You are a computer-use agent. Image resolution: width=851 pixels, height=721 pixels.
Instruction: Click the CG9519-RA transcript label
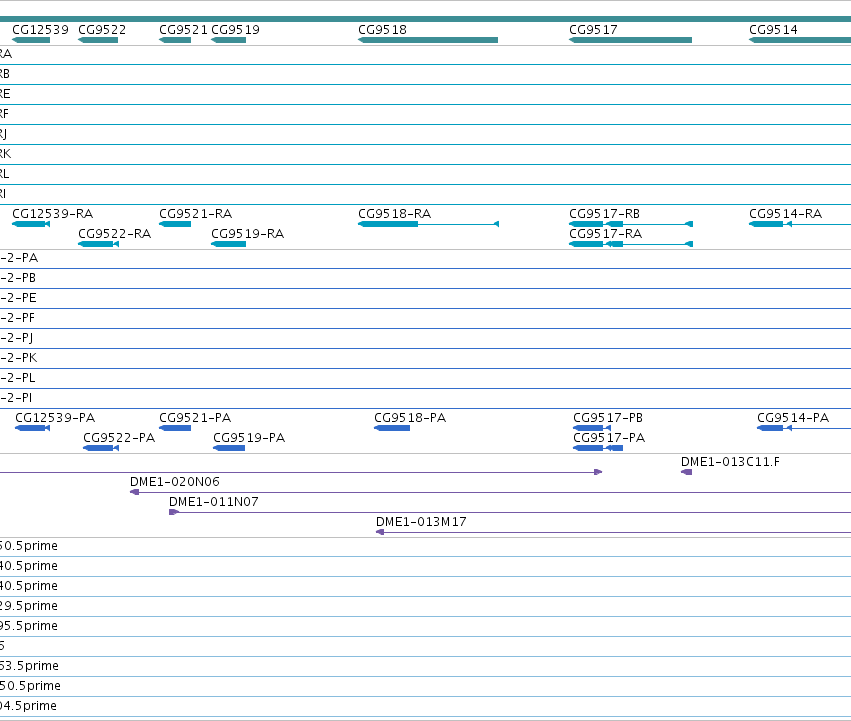click(247, 234)
